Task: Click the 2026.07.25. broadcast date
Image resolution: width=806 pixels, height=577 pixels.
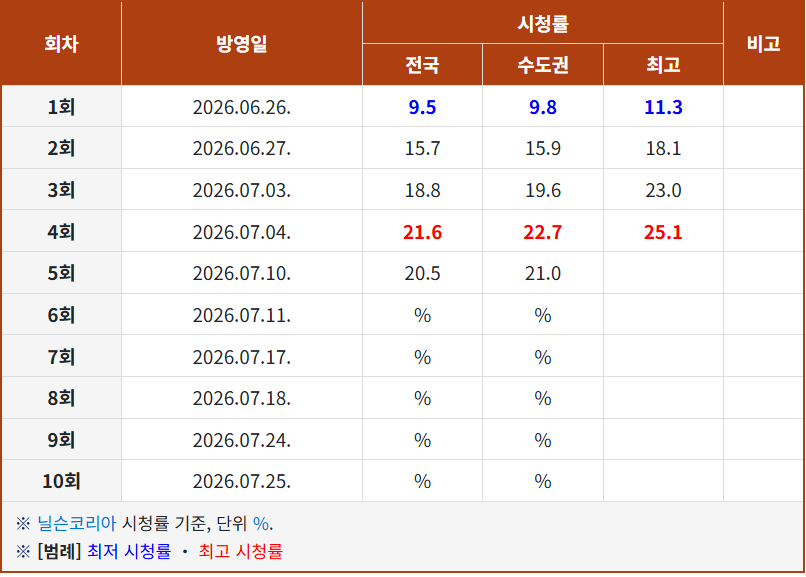Action: [242, 481]
